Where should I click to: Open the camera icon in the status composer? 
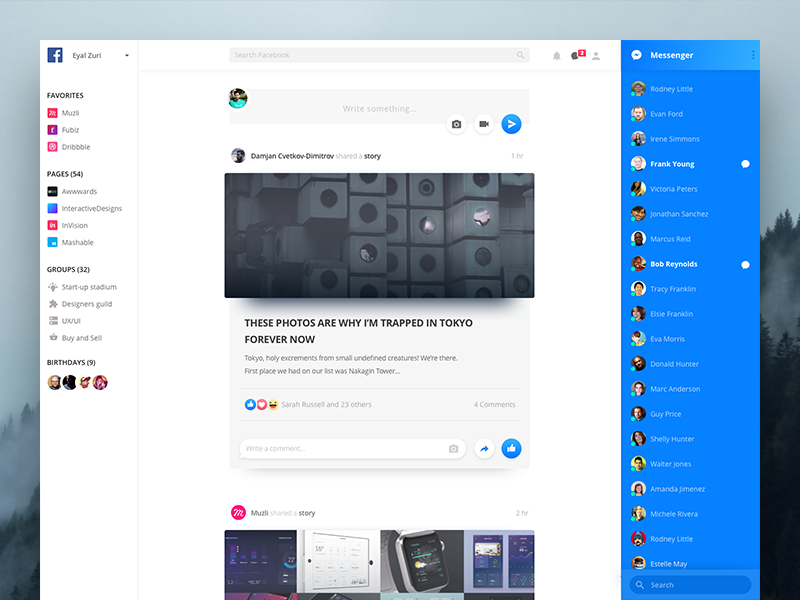tap(457, 124)
